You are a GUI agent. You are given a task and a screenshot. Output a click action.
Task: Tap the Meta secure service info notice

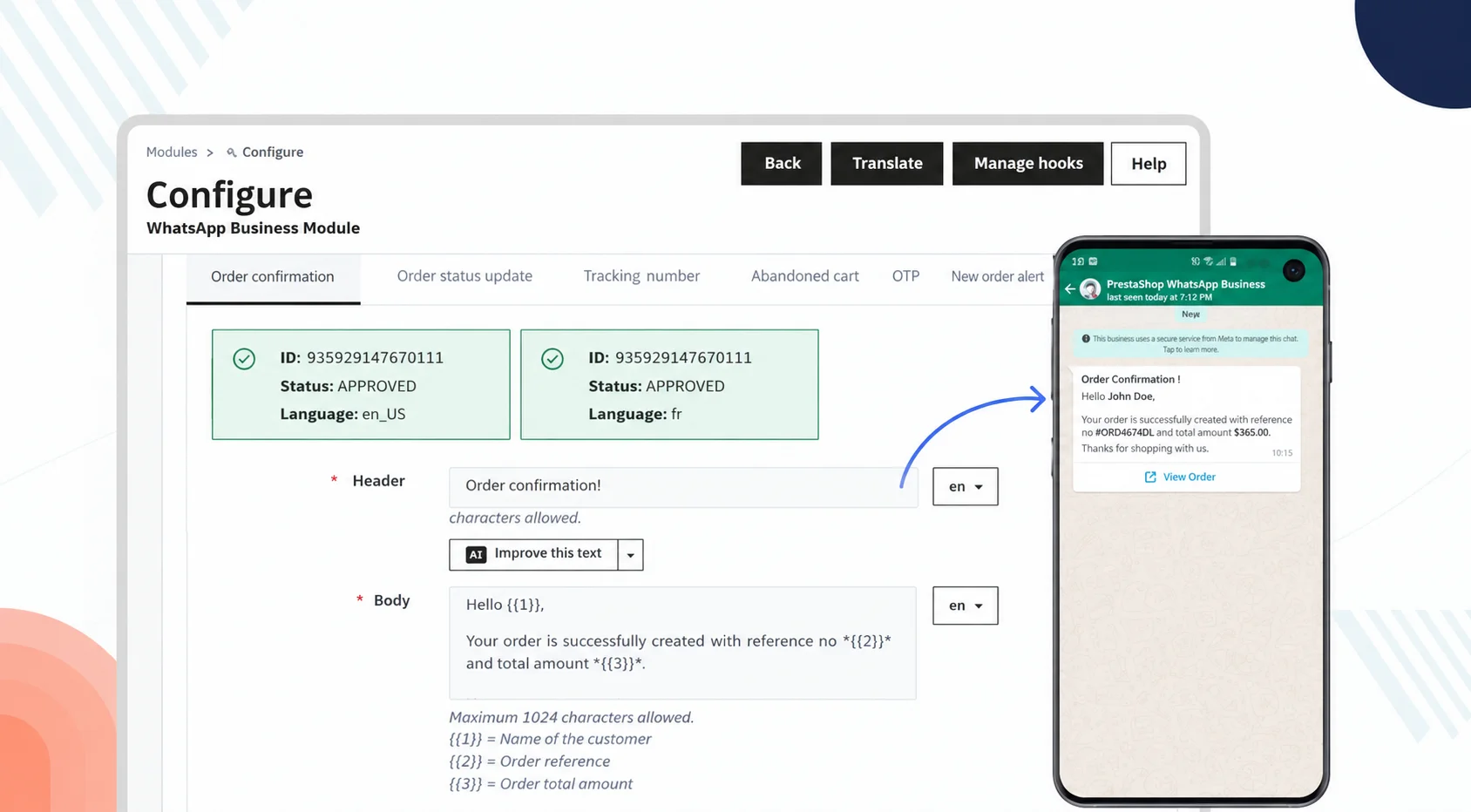(1190, 344)
